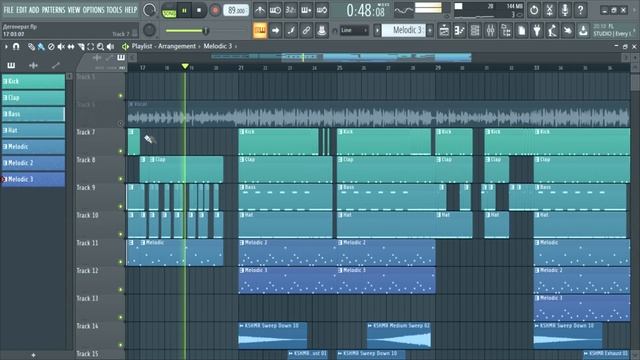Select the Melodic 2 pattern in picker
This screenshot has width=640, height=360.
tap(33, 163)
